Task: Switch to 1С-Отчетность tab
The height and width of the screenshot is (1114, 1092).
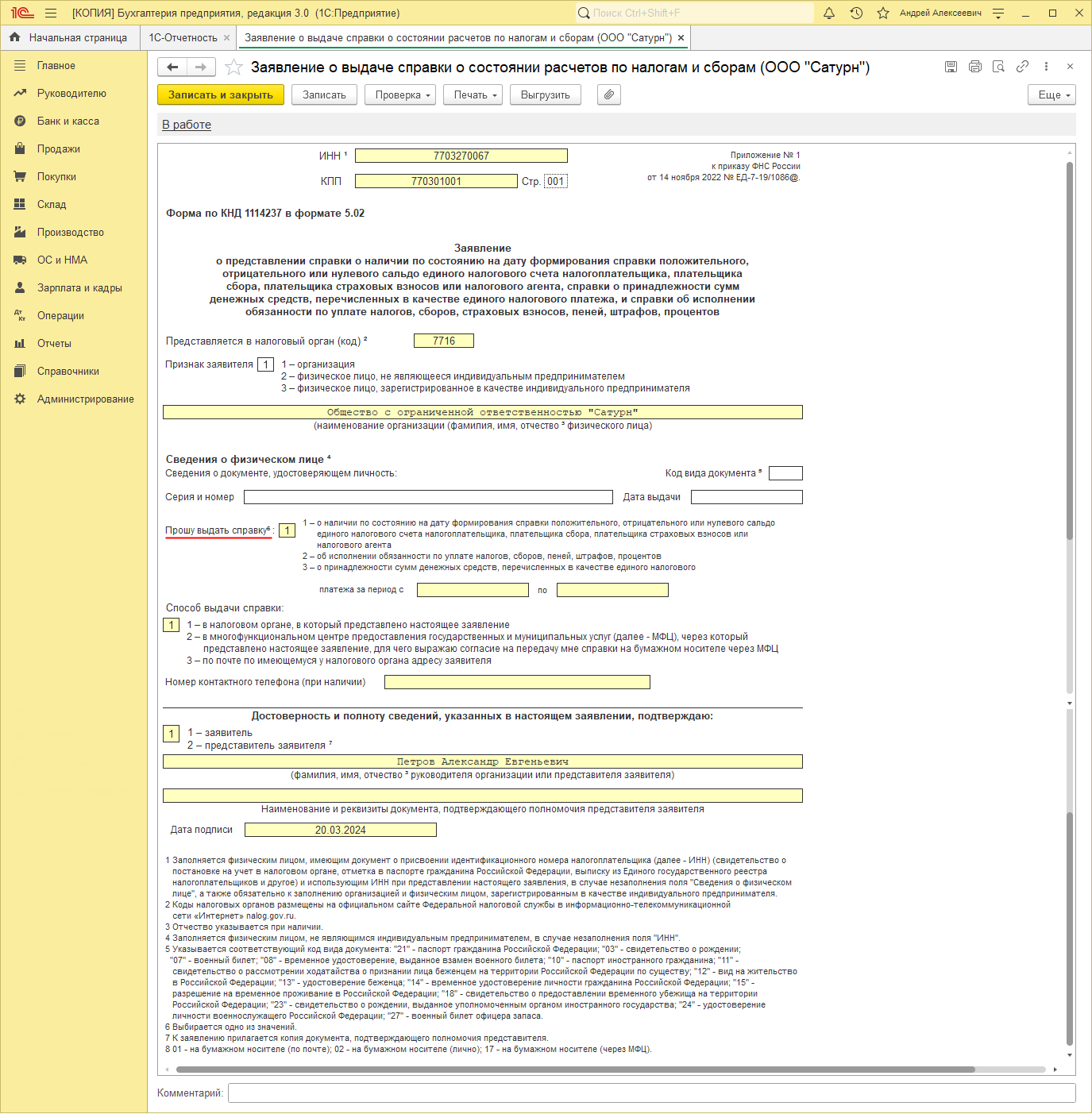Action: [x=183, y=37]
